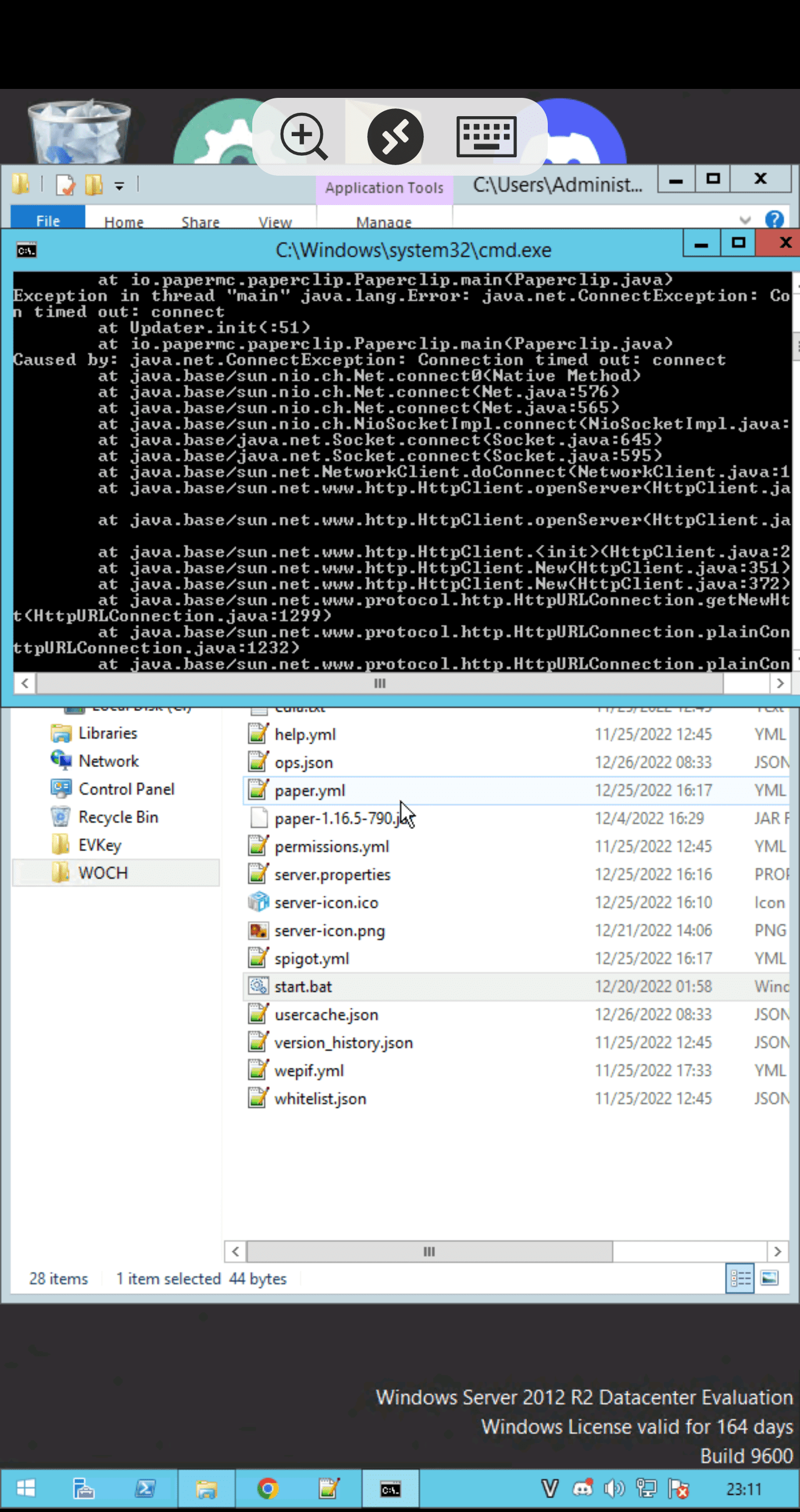Viewport: 800px width, 1512px height.
Task: Click the cmd window's left scroll arrow
Action: click(x=24, y=683)
